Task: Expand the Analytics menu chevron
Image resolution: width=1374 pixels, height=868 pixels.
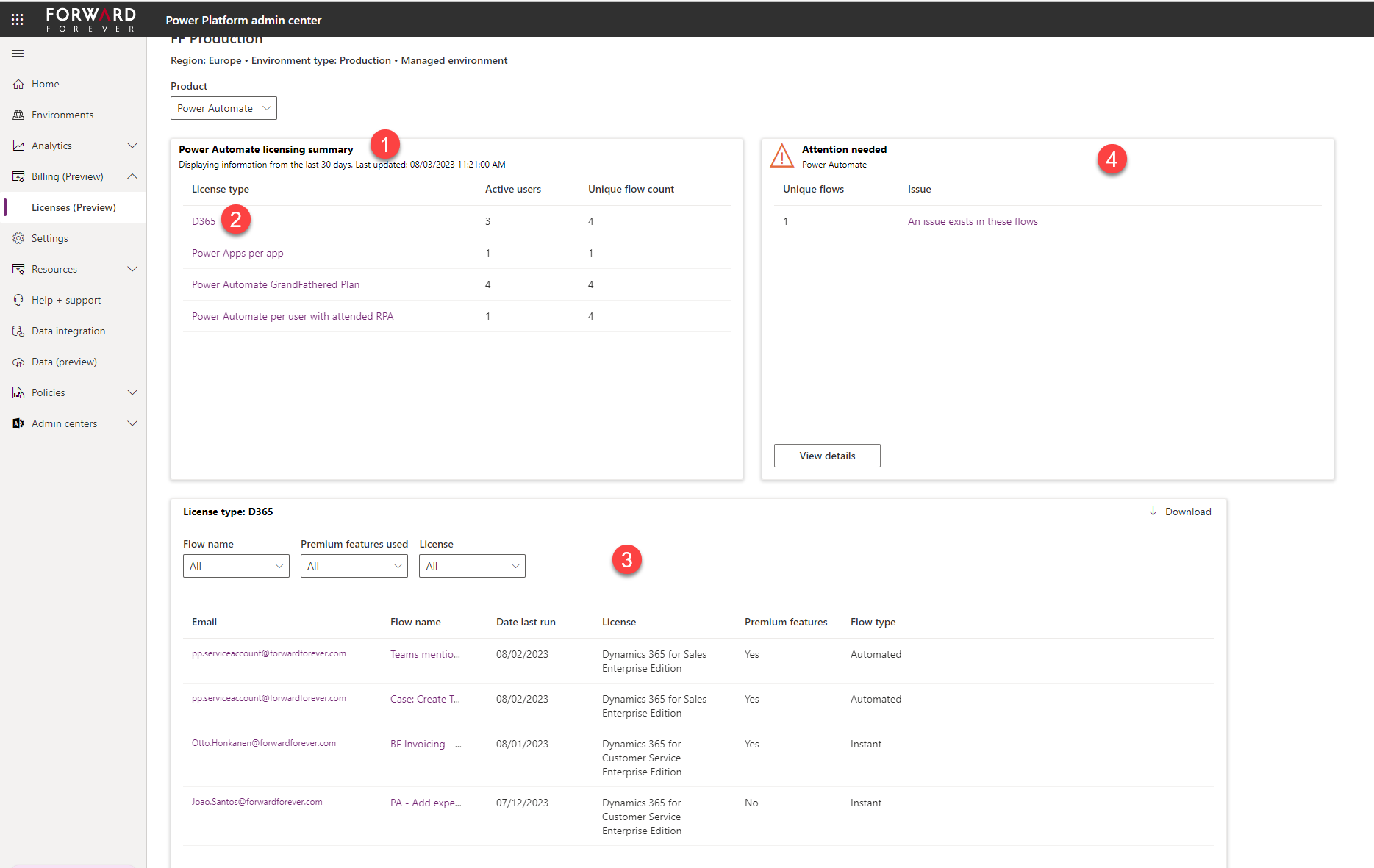Action: tap(132, 146)
